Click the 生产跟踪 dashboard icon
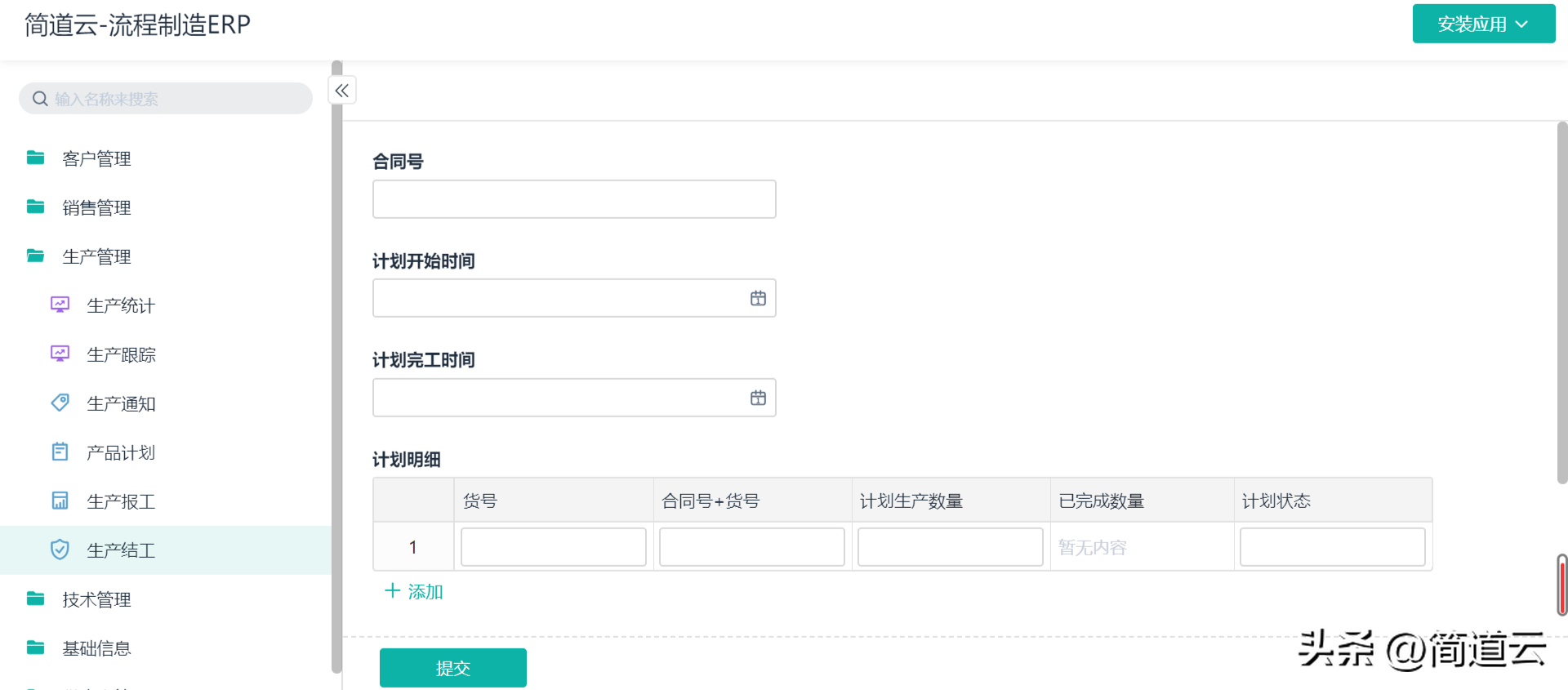Viewport: 1568px width, 690px height. coord(60,354)
